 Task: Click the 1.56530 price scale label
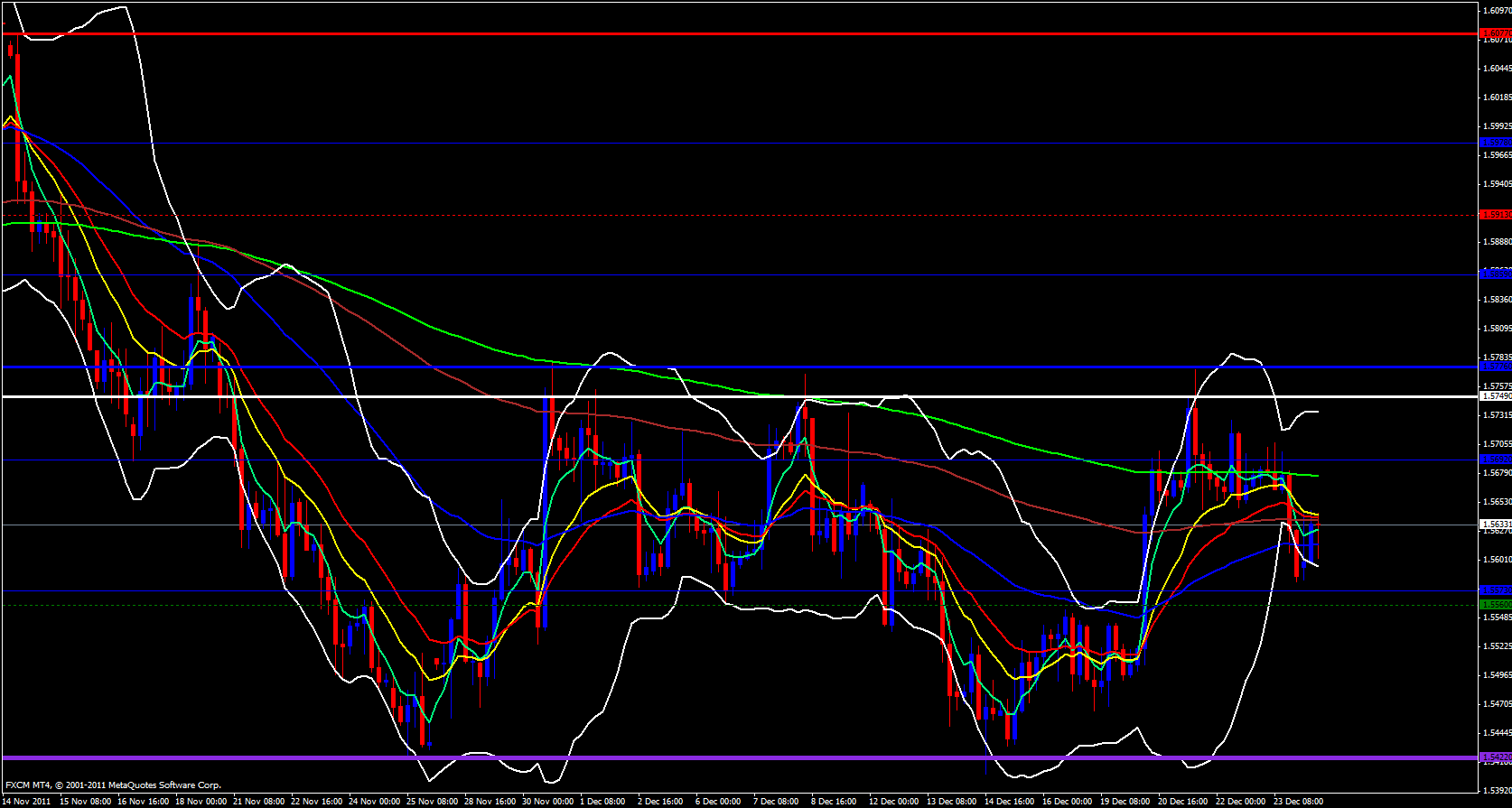point(1497,502)
